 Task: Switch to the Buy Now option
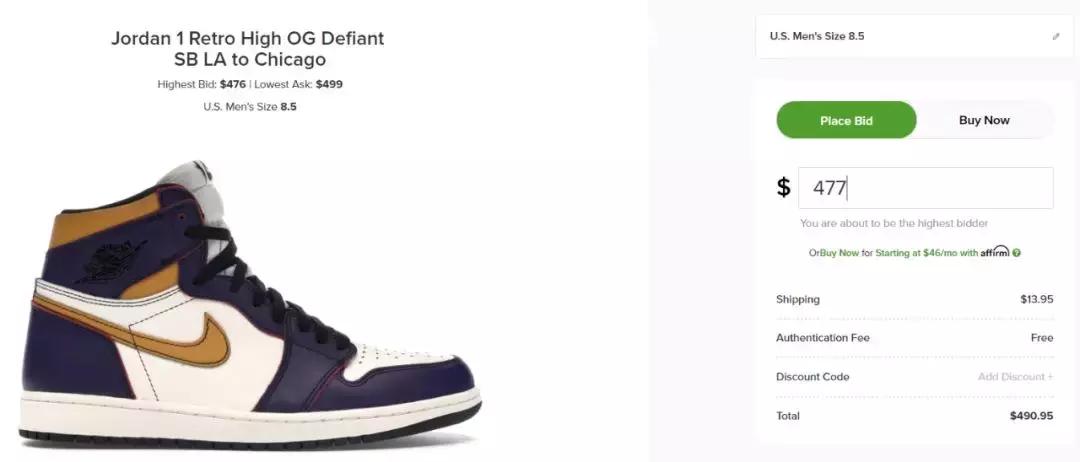(x=984, y=120)
